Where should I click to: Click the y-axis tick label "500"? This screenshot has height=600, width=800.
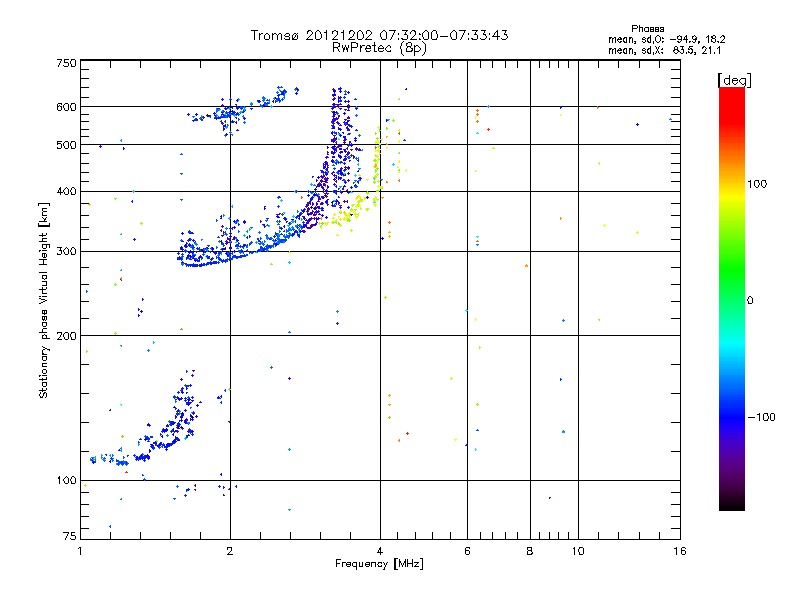point(66,145)
